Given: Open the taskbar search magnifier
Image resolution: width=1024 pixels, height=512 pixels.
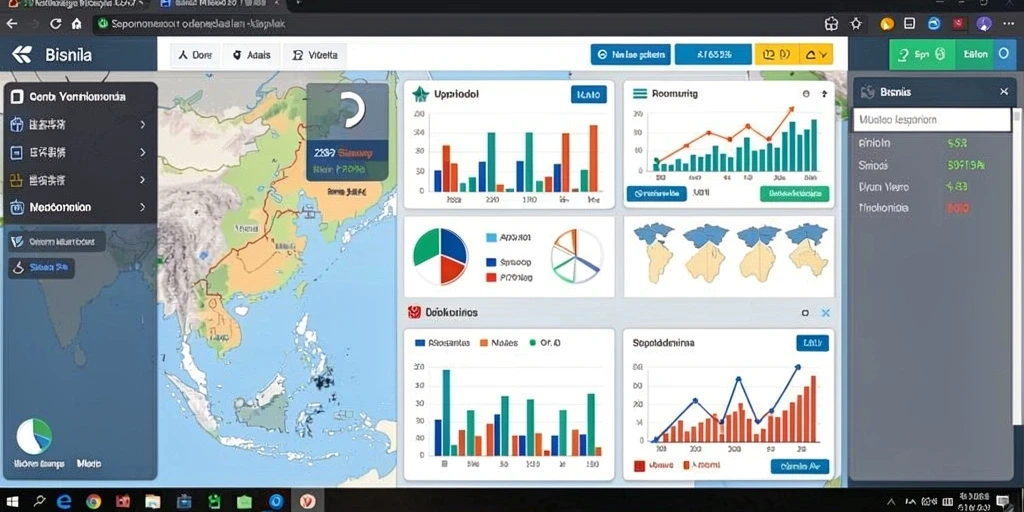Looking at the screenshot, I should [39, 502].
